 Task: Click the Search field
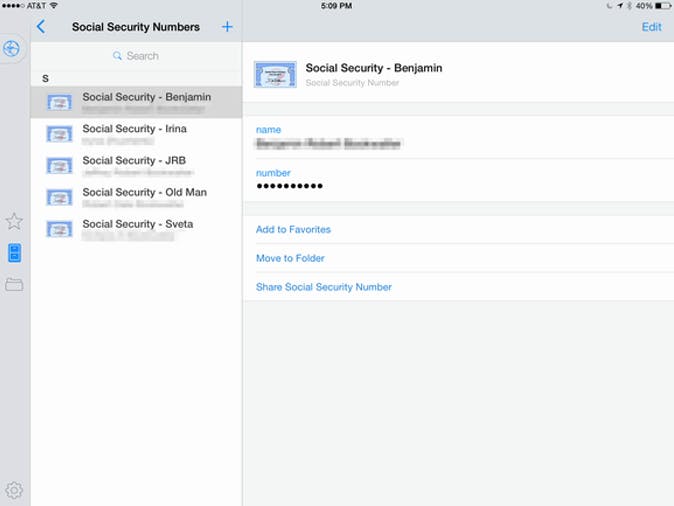coord(136,56)
